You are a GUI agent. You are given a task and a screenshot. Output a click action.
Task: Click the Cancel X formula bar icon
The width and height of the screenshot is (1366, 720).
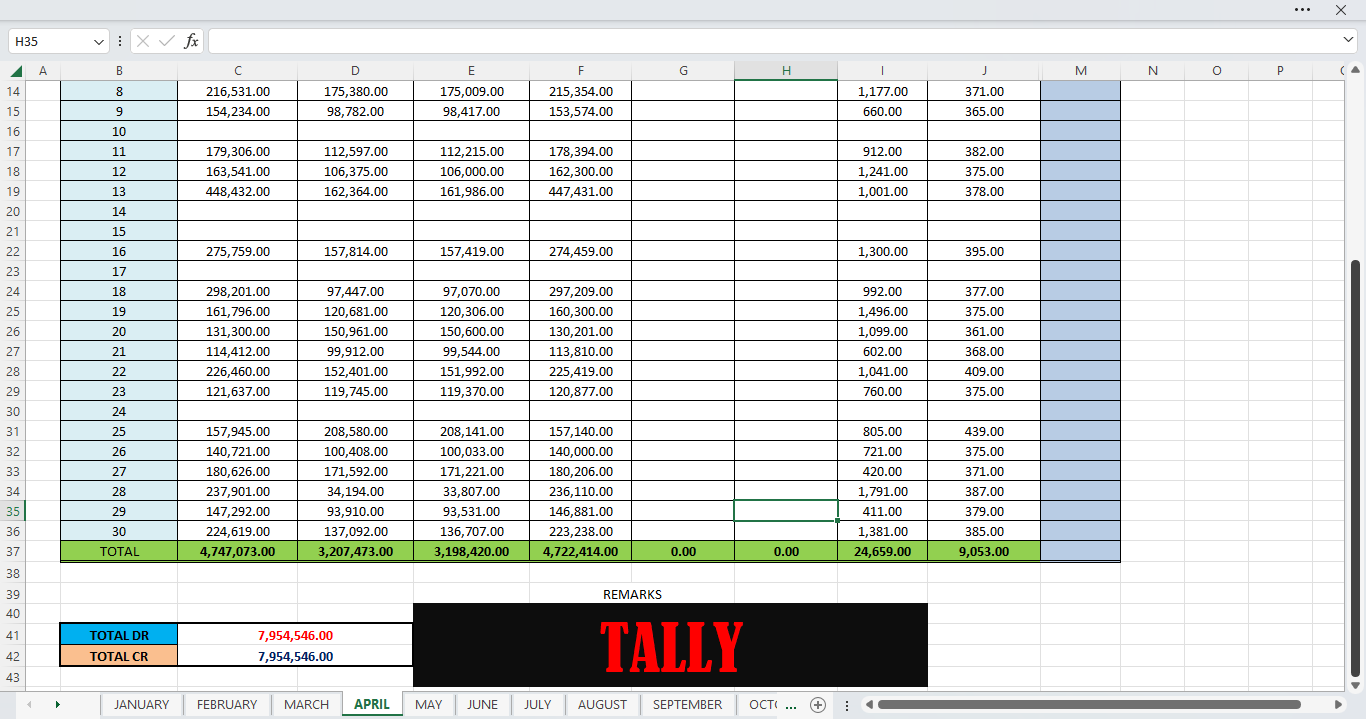[143, 41]
